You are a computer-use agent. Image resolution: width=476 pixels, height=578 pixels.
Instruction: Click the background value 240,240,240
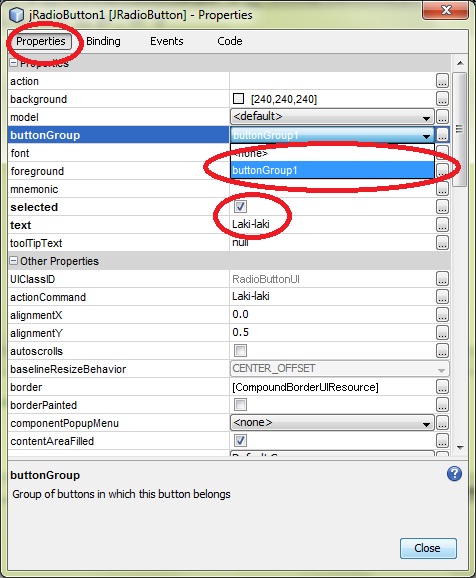[284, 99]
